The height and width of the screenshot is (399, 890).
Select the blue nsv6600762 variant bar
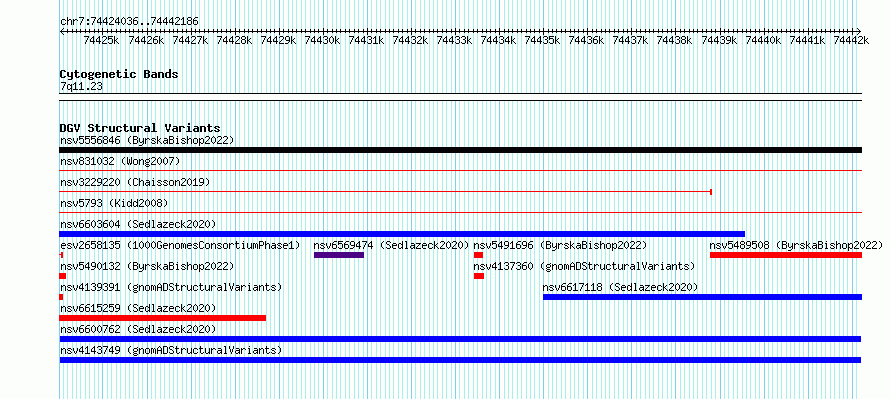coord(460,339)
